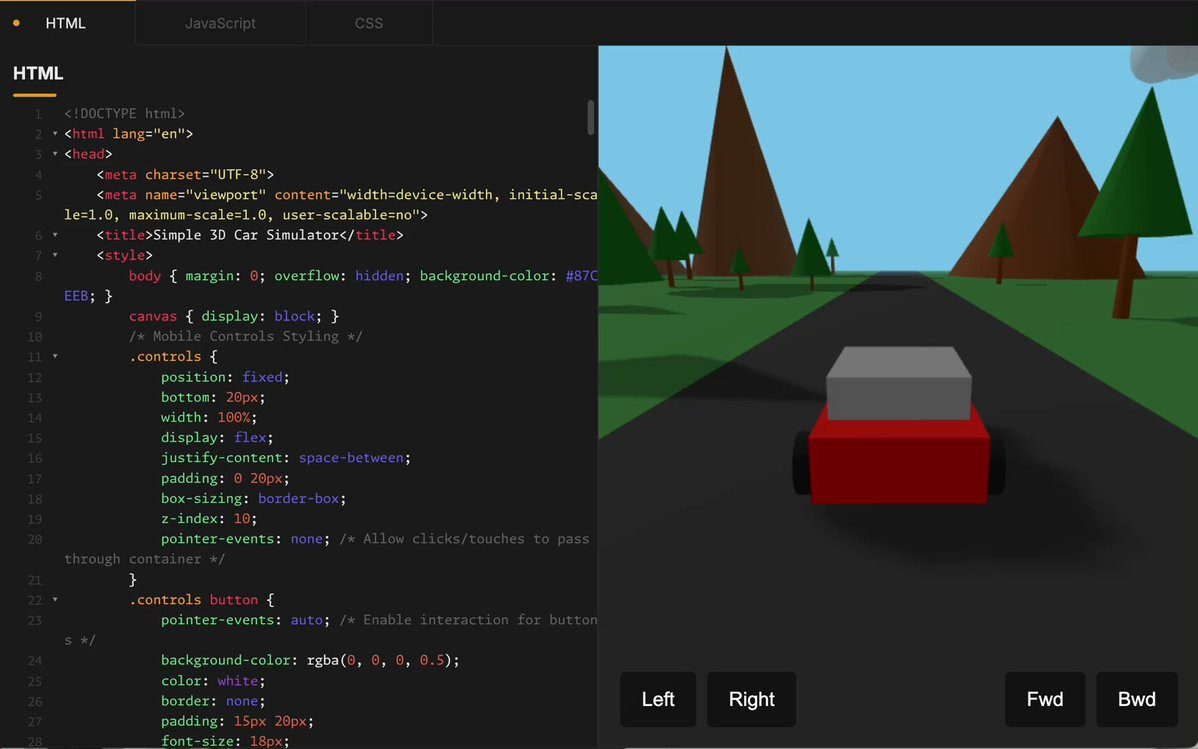
Task: Click the 'position: fixed;' line
Action: [x=225, y=377]
